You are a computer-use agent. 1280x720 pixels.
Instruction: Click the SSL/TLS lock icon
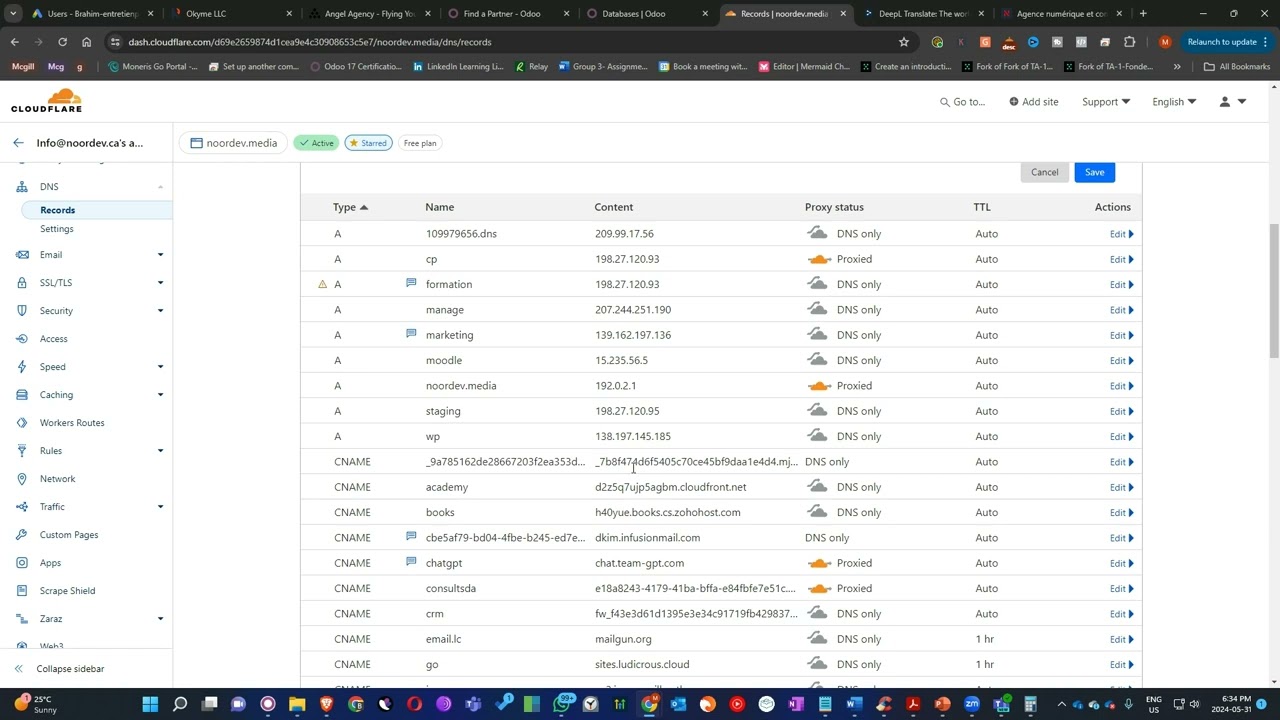point(22,283)
